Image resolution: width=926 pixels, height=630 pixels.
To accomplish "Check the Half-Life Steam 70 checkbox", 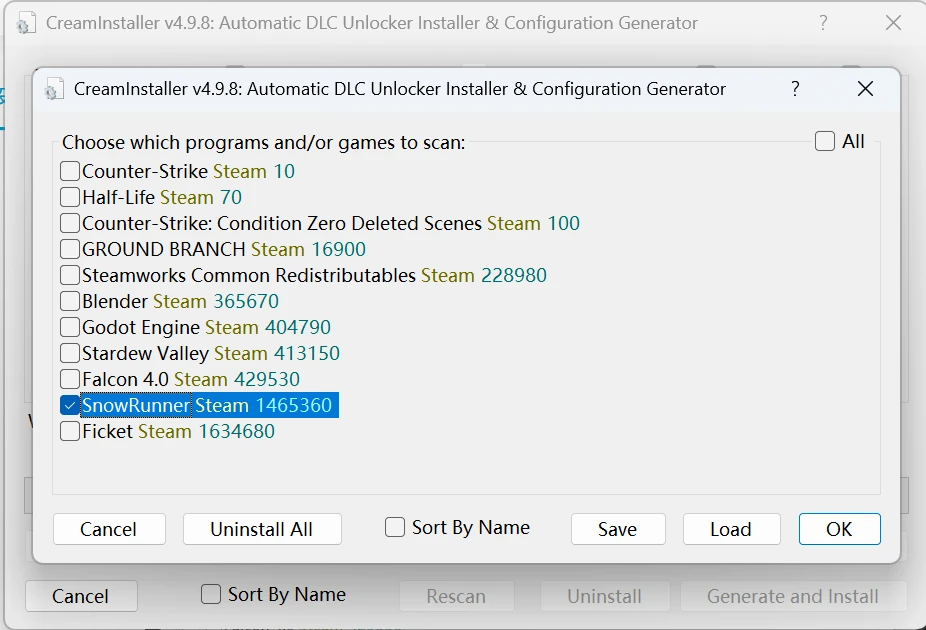I will point(70,197).
